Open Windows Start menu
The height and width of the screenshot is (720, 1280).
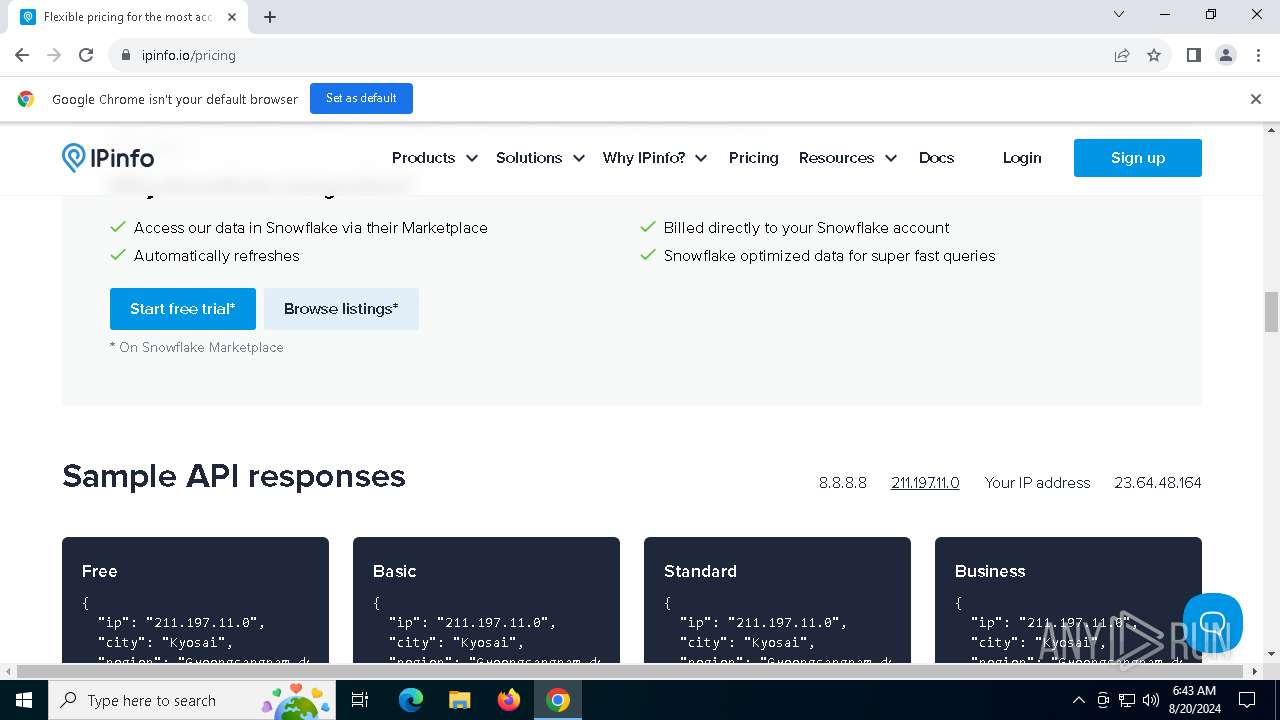[24, 700]
